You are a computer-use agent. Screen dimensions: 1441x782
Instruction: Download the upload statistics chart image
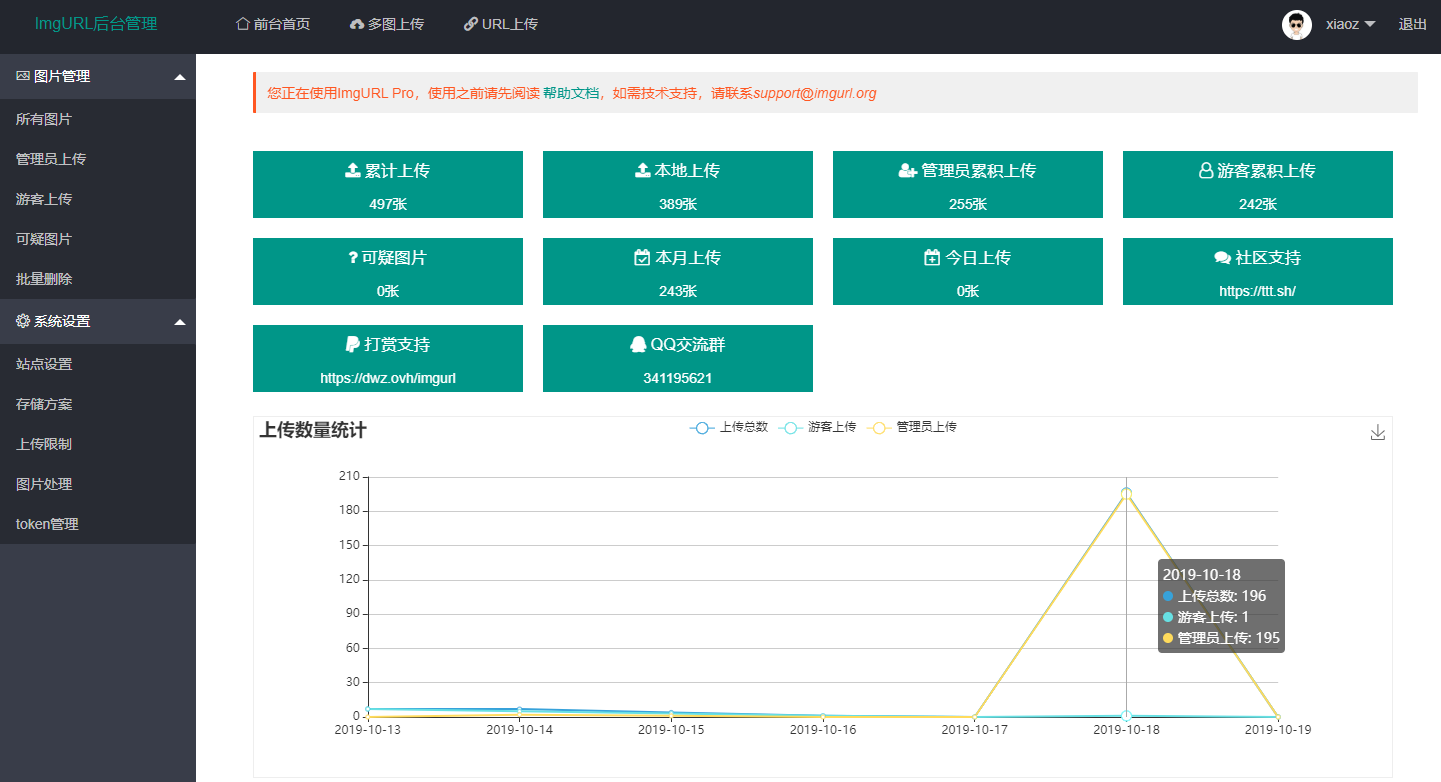pos(1377,432)
